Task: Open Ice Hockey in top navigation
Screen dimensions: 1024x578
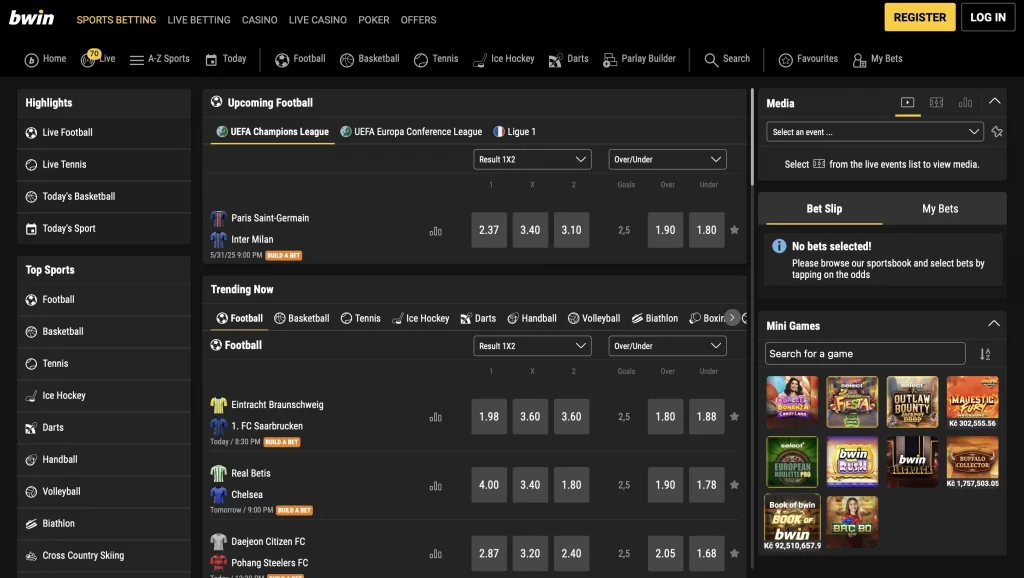Action: [x=504, y=59]
